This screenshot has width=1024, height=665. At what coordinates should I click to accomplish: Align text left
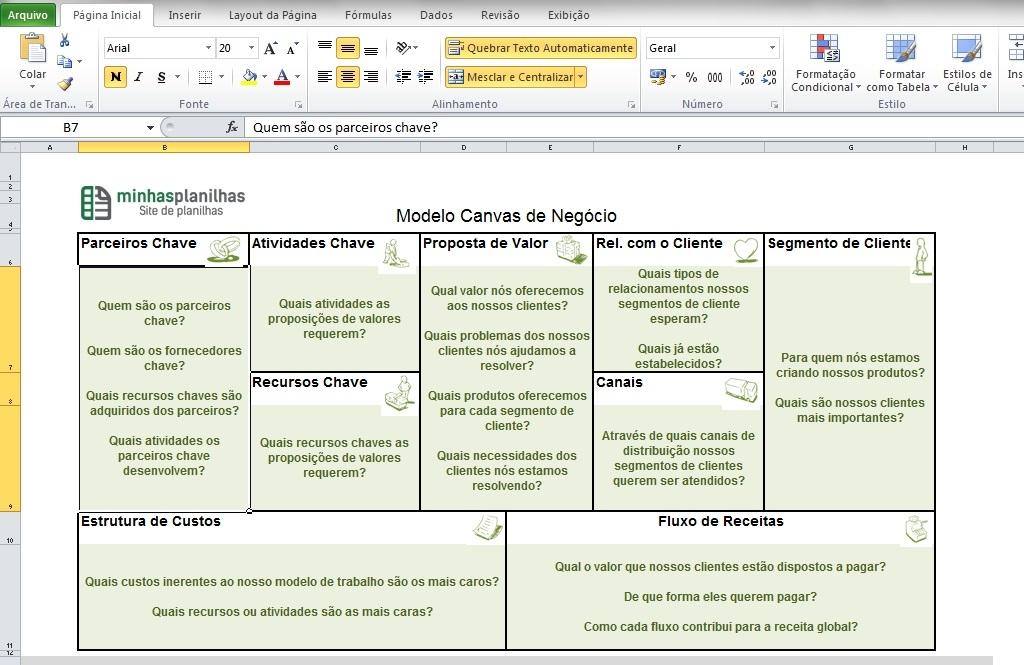[x=325, y=77]
